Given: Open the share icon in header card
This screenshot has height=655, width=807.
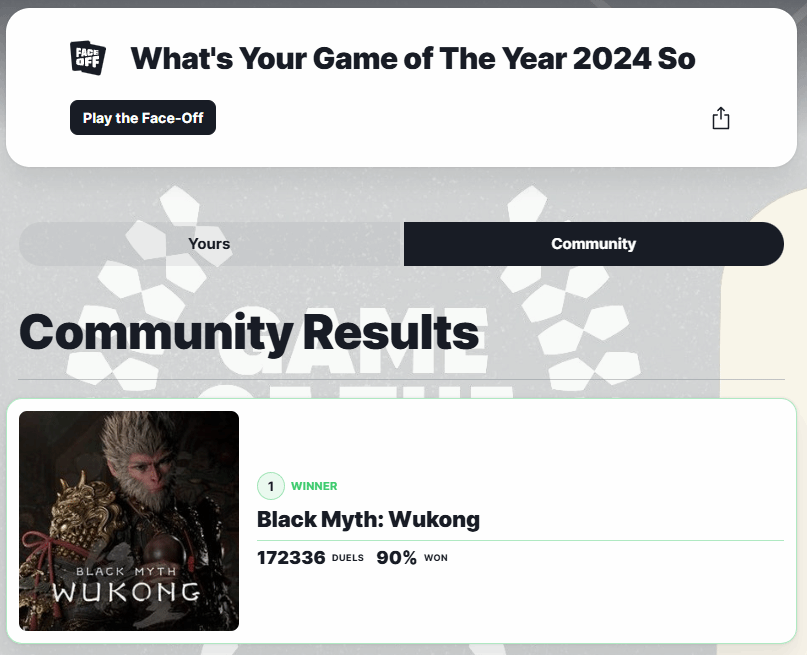Looking at the screenshot, I should click(721, 118).
